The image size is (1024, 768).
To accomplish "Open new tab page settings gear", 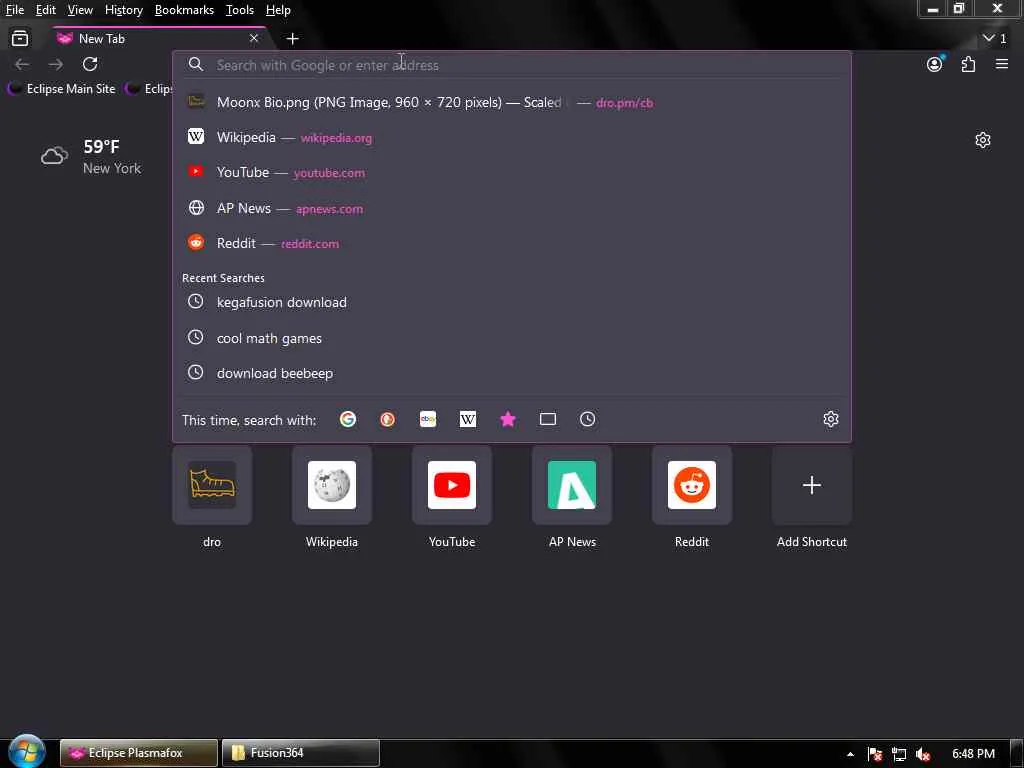I will [983, 140].
